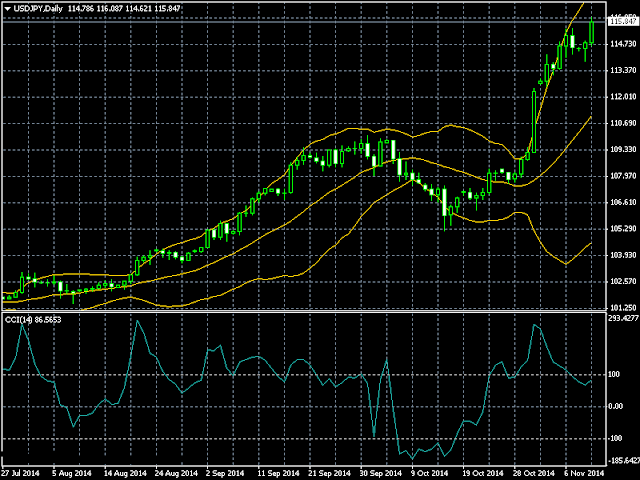Click the 102.570 price level label
The width and height of the screenshot is (640, 480).
(623, 282)
